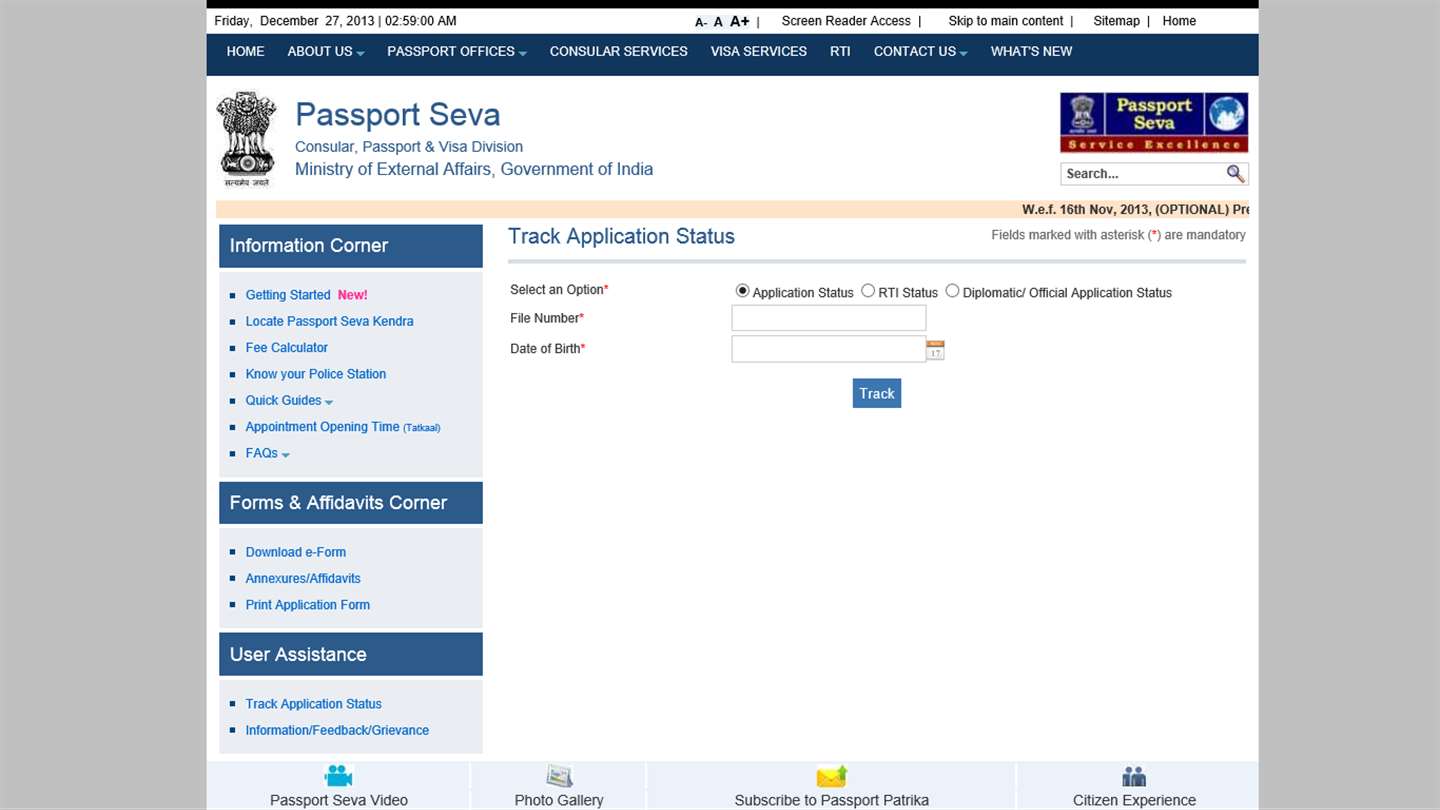
Task: Click into the Search box
Action: 1143,174
